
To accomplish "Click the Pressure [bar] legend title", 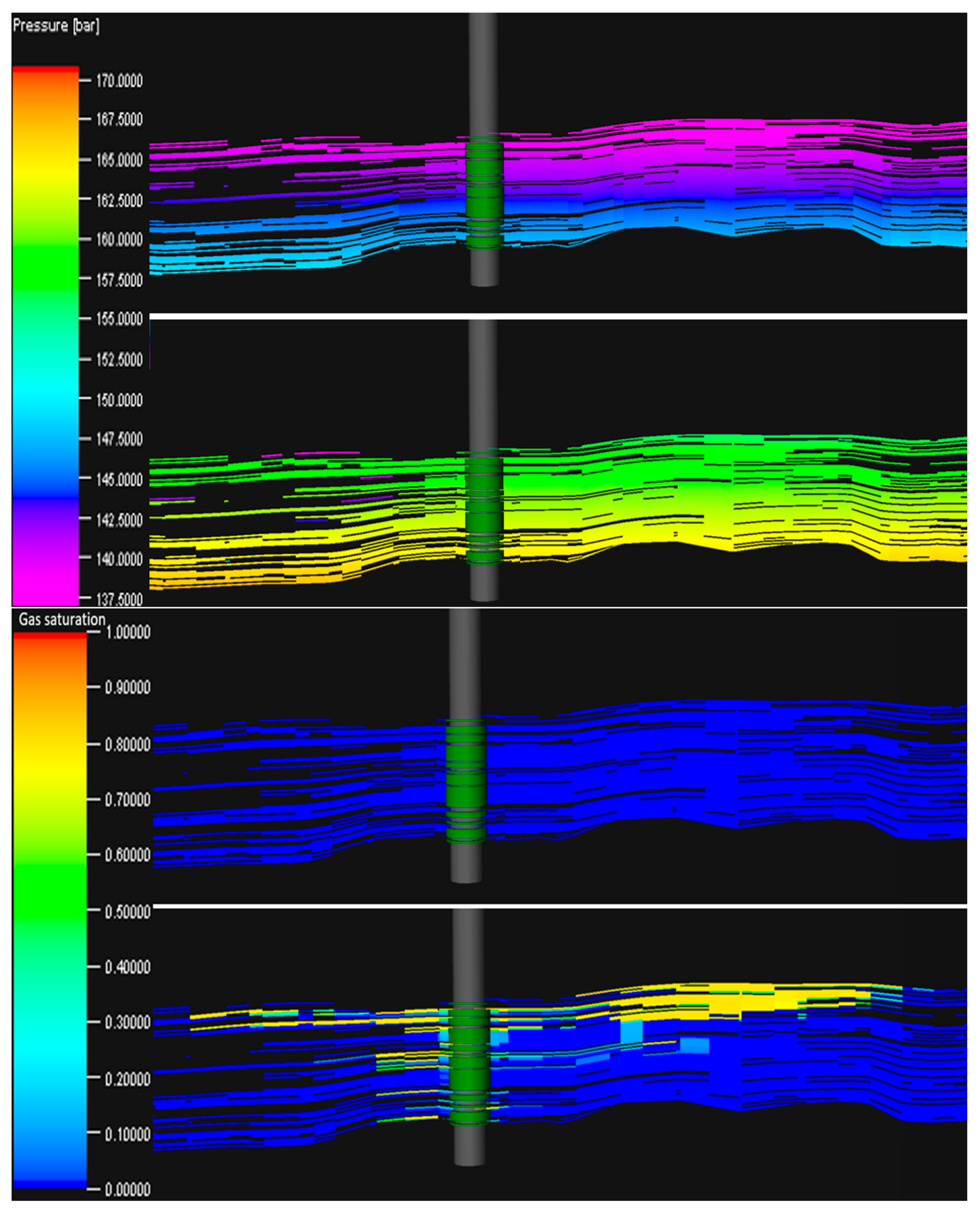I will [x=56, y=25].
